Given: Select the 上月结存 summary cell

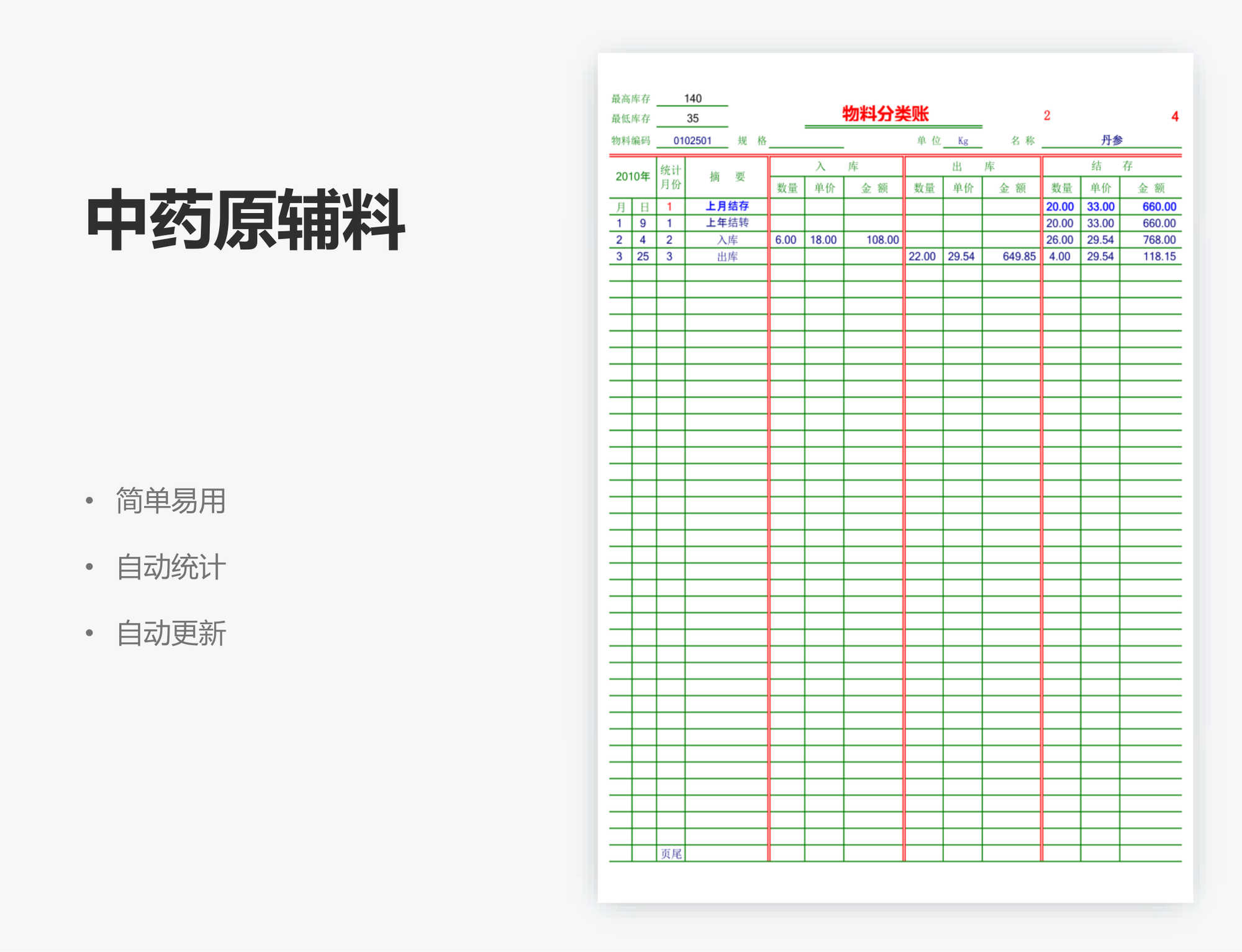Looking at the screenshot, I should click(x=727, y=206).
